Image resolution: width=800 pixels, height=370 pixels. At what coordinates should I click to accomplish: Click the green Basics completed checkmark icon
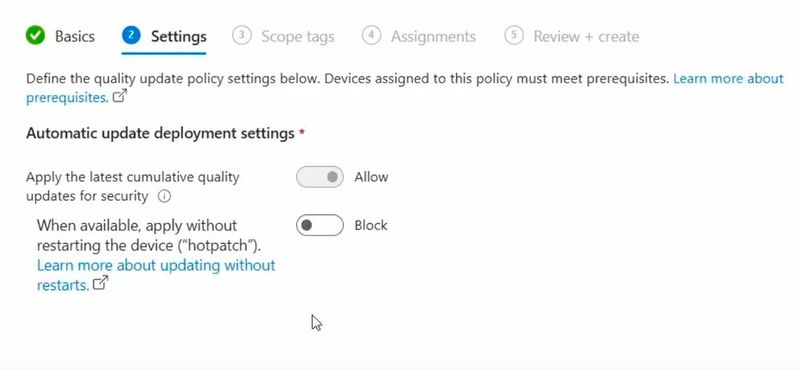click(x=35, y=36)
